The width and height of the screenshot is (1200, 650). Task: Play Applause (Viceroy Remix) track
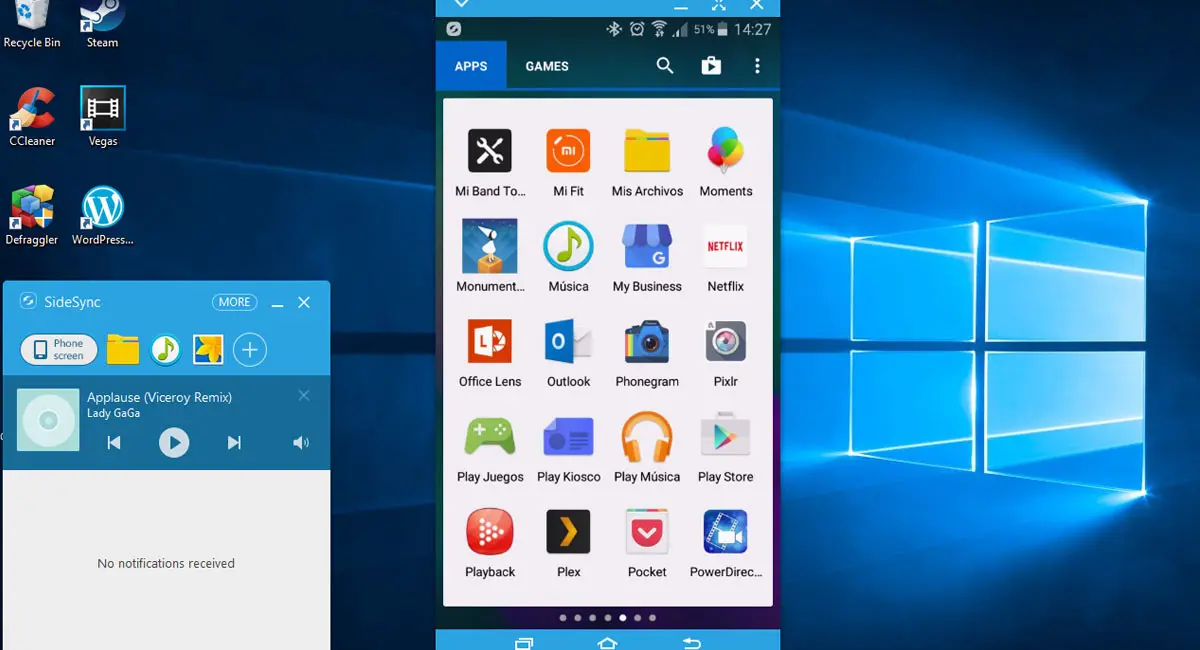point(174,442)
